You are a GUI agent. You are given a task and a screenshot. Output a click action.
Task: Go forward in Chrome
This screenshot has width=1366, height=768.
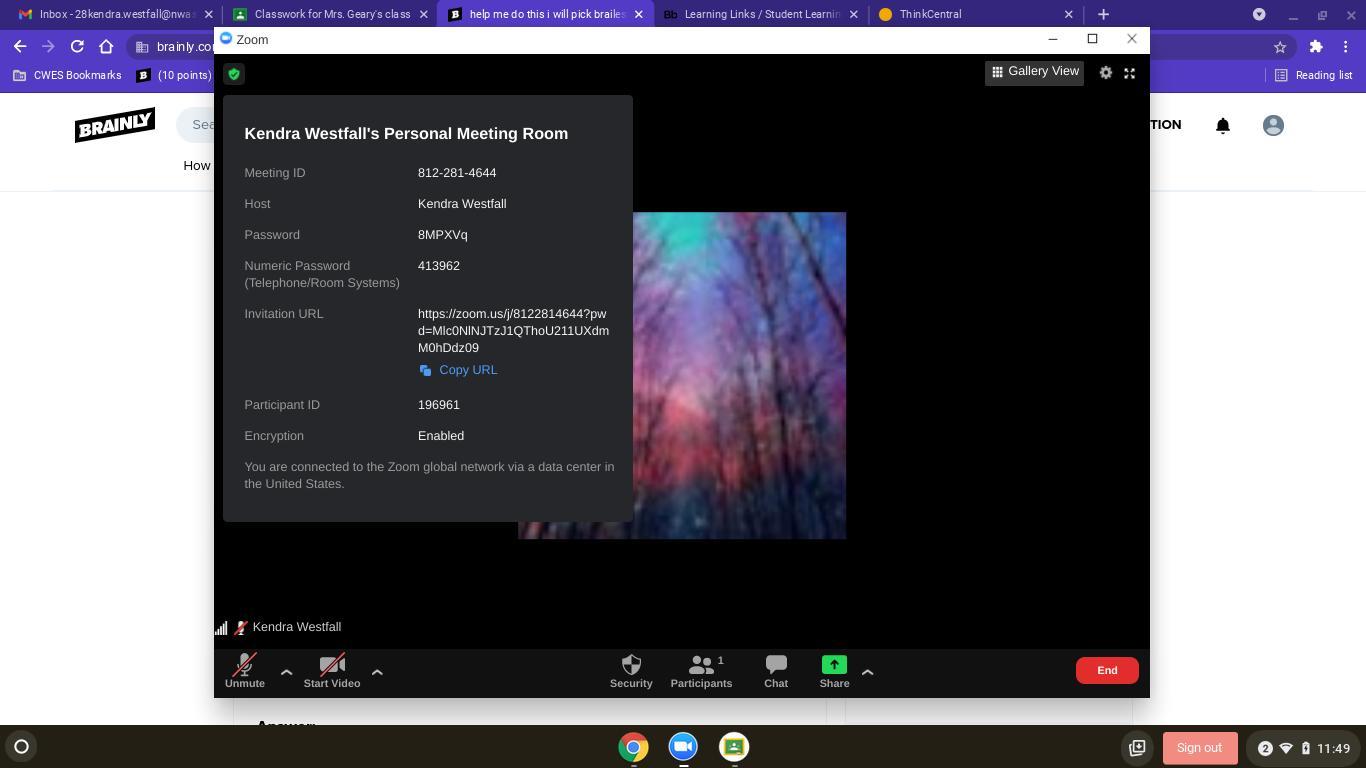tap(48, 46)
